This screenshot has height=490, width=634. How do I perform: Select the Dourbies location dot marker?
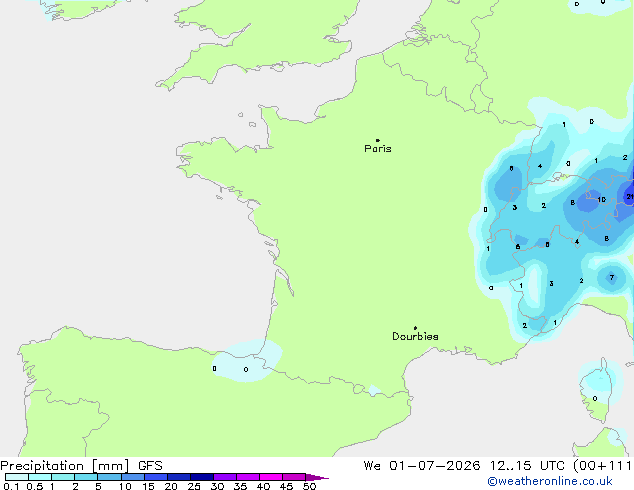(x=415, y=328)
